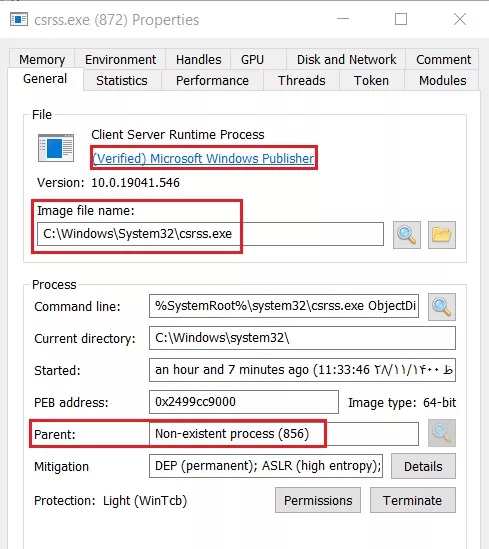Go to the GPU tab

tap(252, 60)
